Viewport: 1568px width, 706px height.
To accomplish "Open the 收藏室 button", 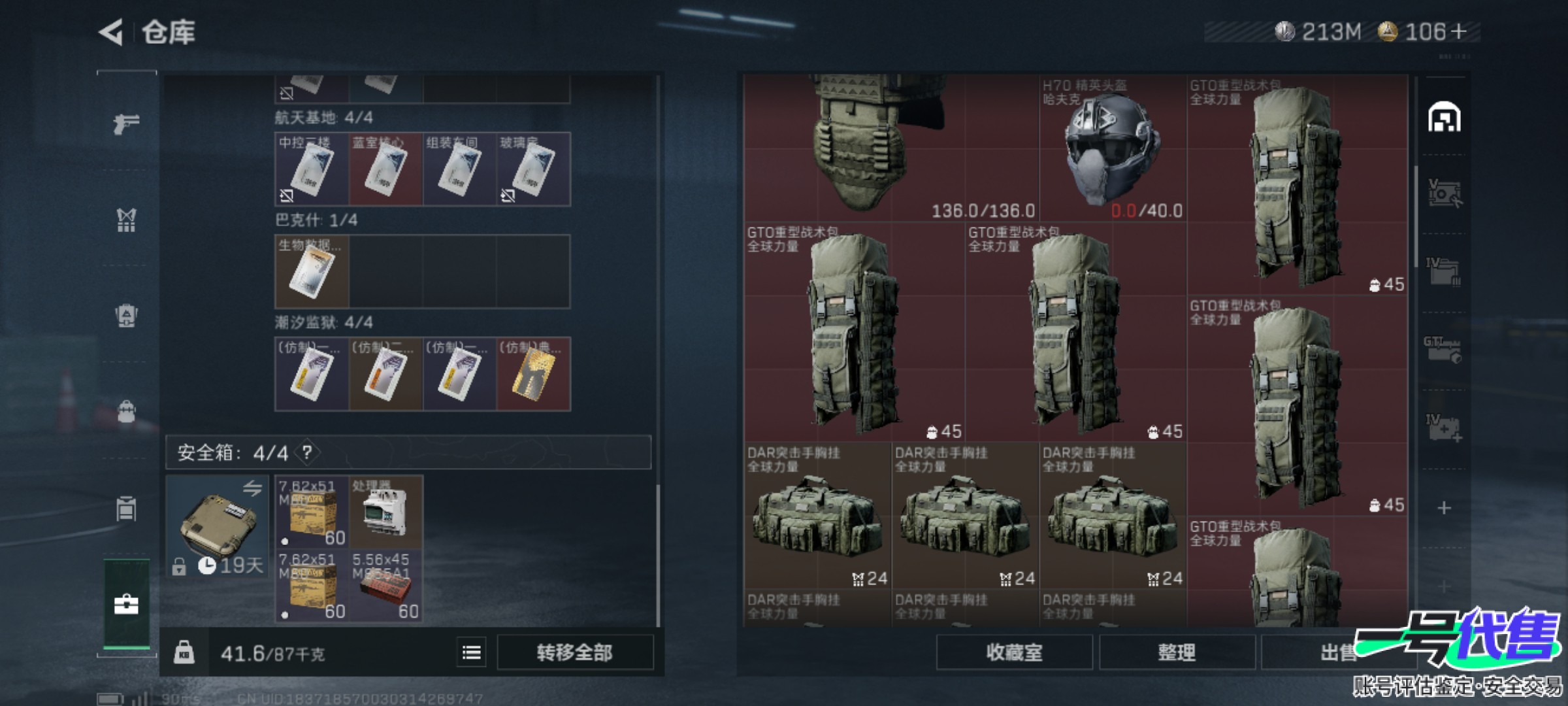I will pos(1014,652).
